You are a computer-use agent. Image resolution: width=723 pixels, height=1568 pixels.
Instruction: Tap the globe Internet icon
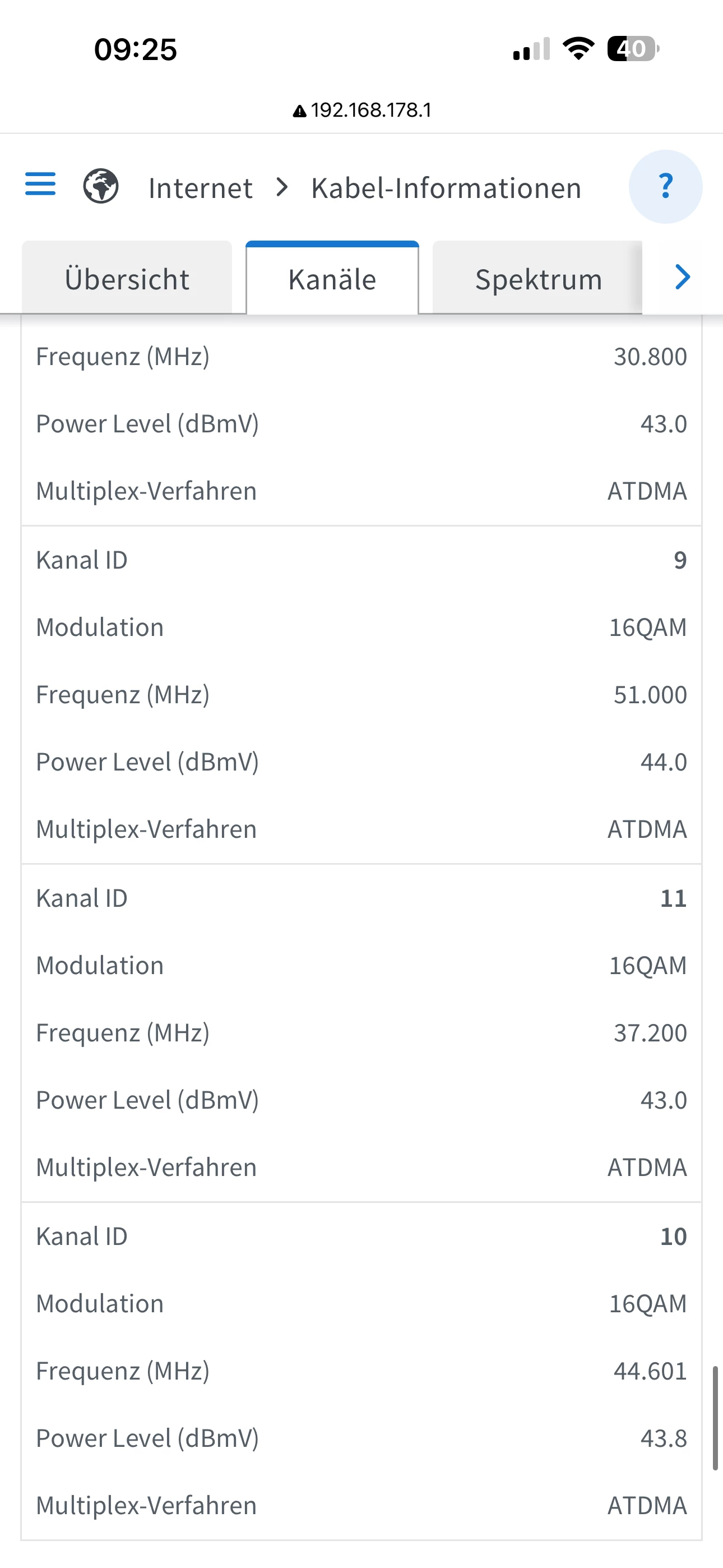[101, 186]
